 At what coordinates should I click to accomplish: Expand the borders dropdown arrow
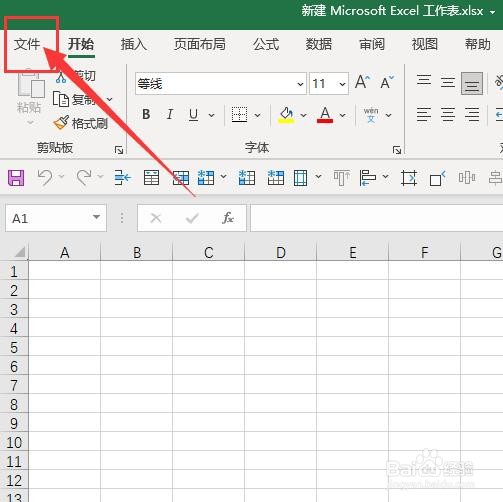point(257,115)
